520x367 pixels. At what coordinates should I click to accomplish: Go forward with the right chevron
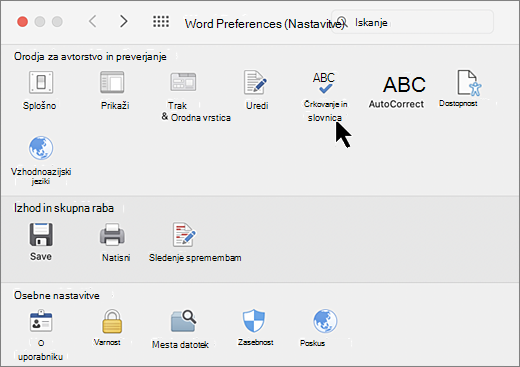pos(124,22)
